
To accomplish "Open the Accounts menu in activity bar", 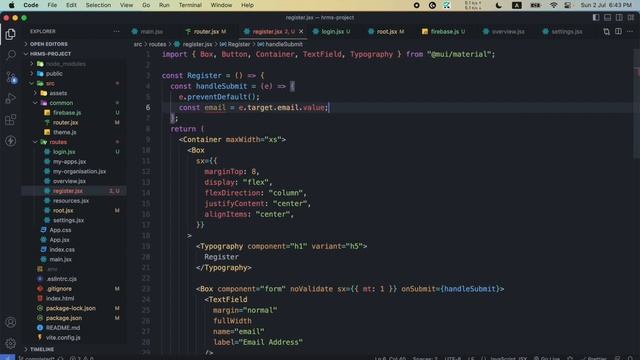I will coord(11,322).
